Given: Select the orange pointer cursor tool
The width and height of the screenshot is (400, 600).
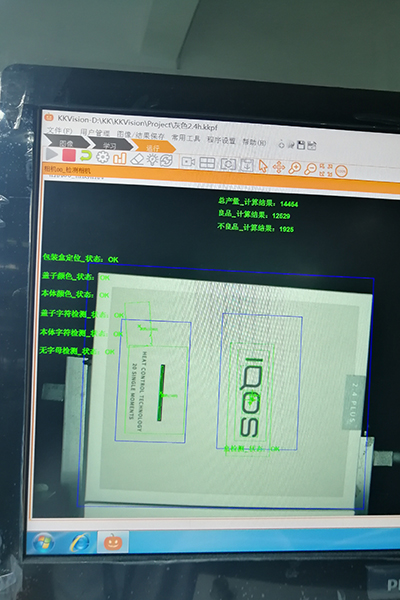Looking at the screenshot, I should [263, 166].
